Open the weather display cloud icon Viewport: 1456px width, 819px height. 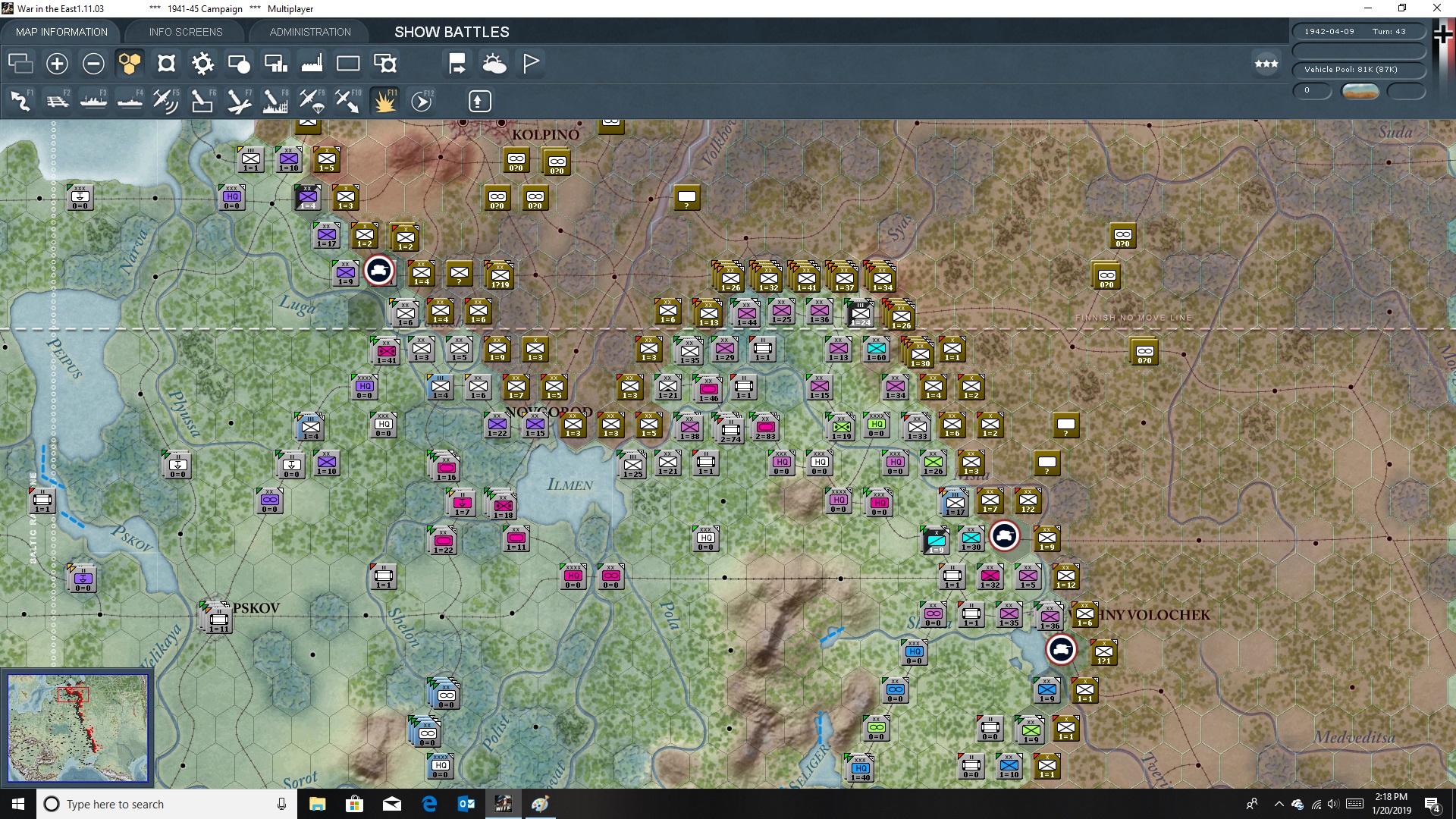coord(495,64)
